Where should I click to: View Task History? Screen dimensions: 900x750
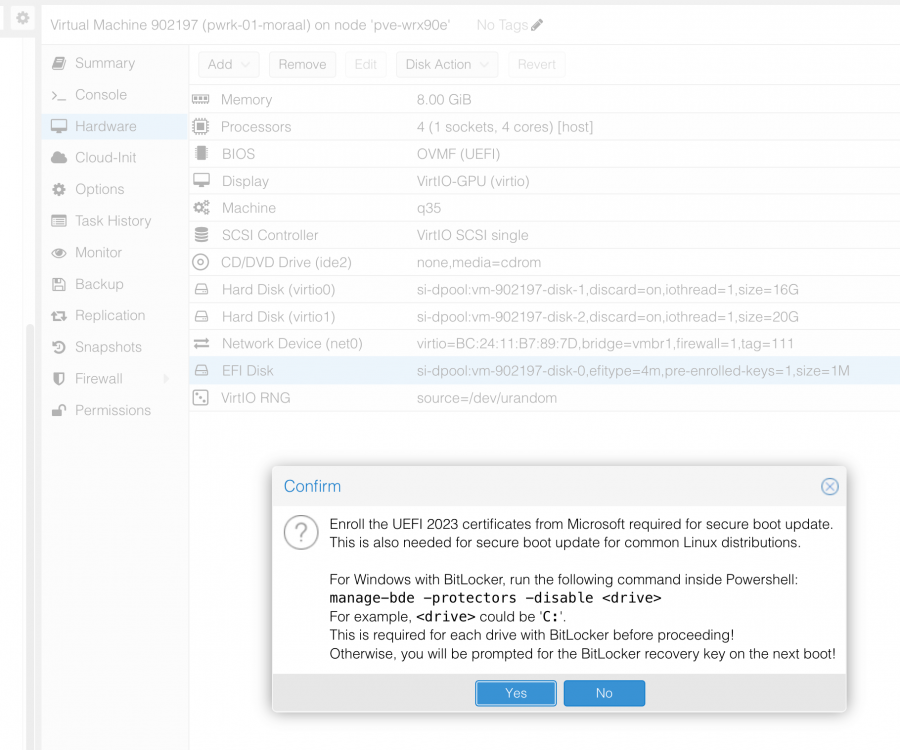(x=115, y=221)
